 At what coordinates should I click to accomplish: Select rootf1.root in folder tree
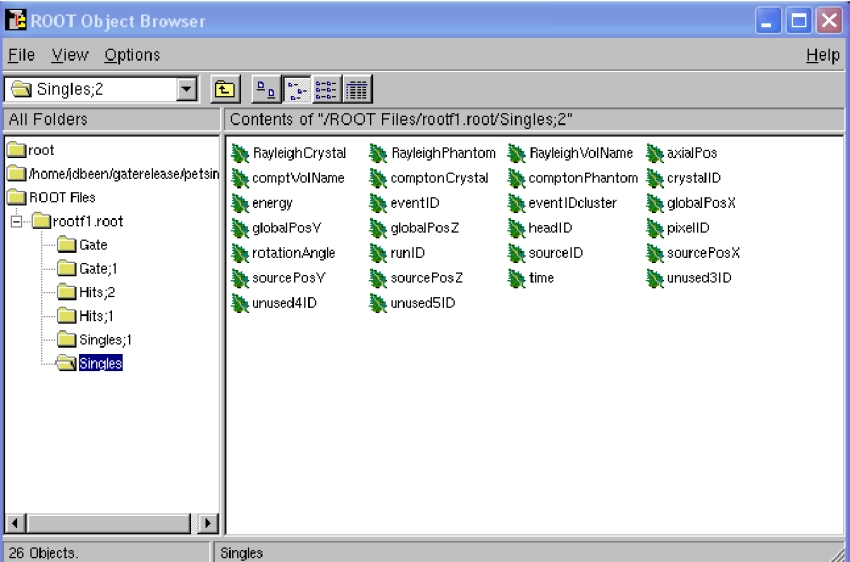pos(78,221)
